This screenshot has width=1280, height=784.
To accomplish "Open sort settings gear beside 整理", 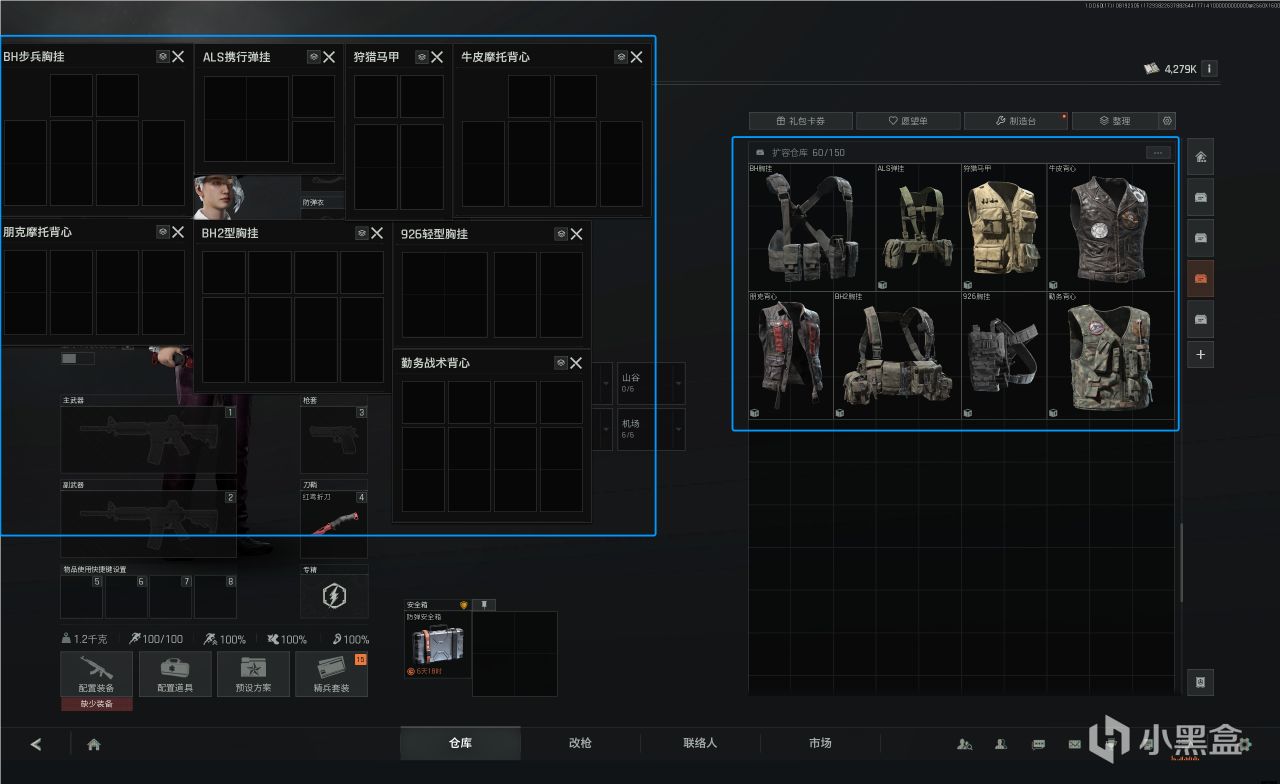I will tap(1167, 121).
